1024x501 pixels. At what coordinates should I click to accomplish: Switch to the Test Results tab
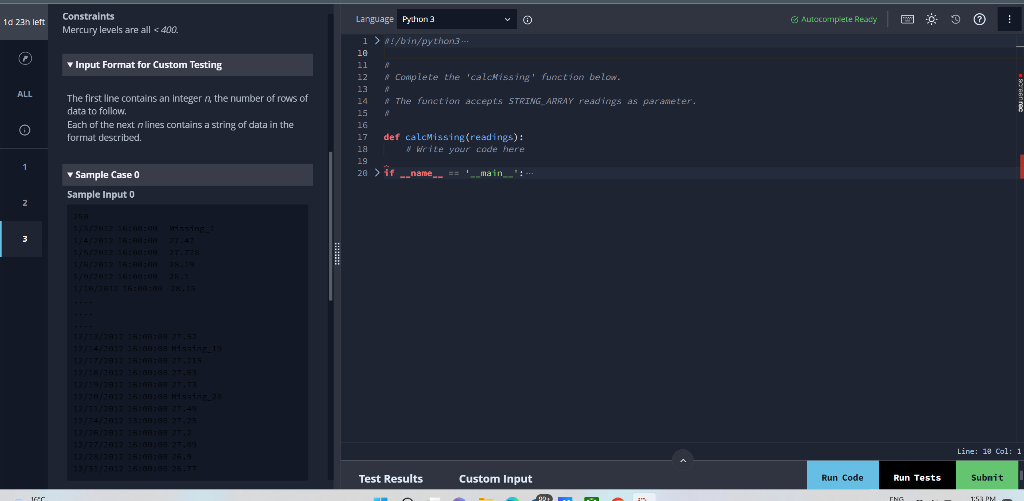[391, 479]
